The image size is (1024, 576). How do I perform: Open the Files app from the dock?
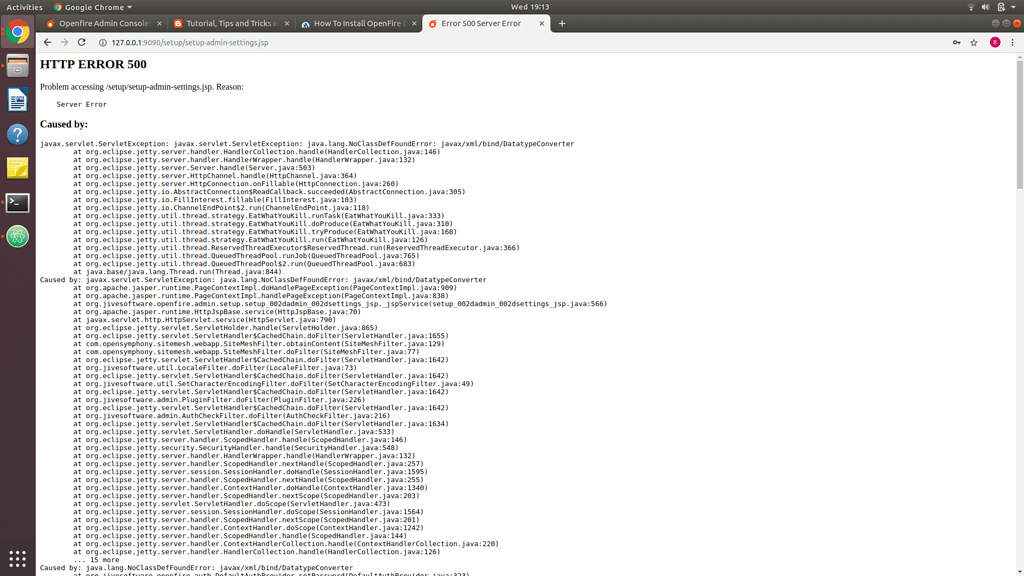click(16, 66)
